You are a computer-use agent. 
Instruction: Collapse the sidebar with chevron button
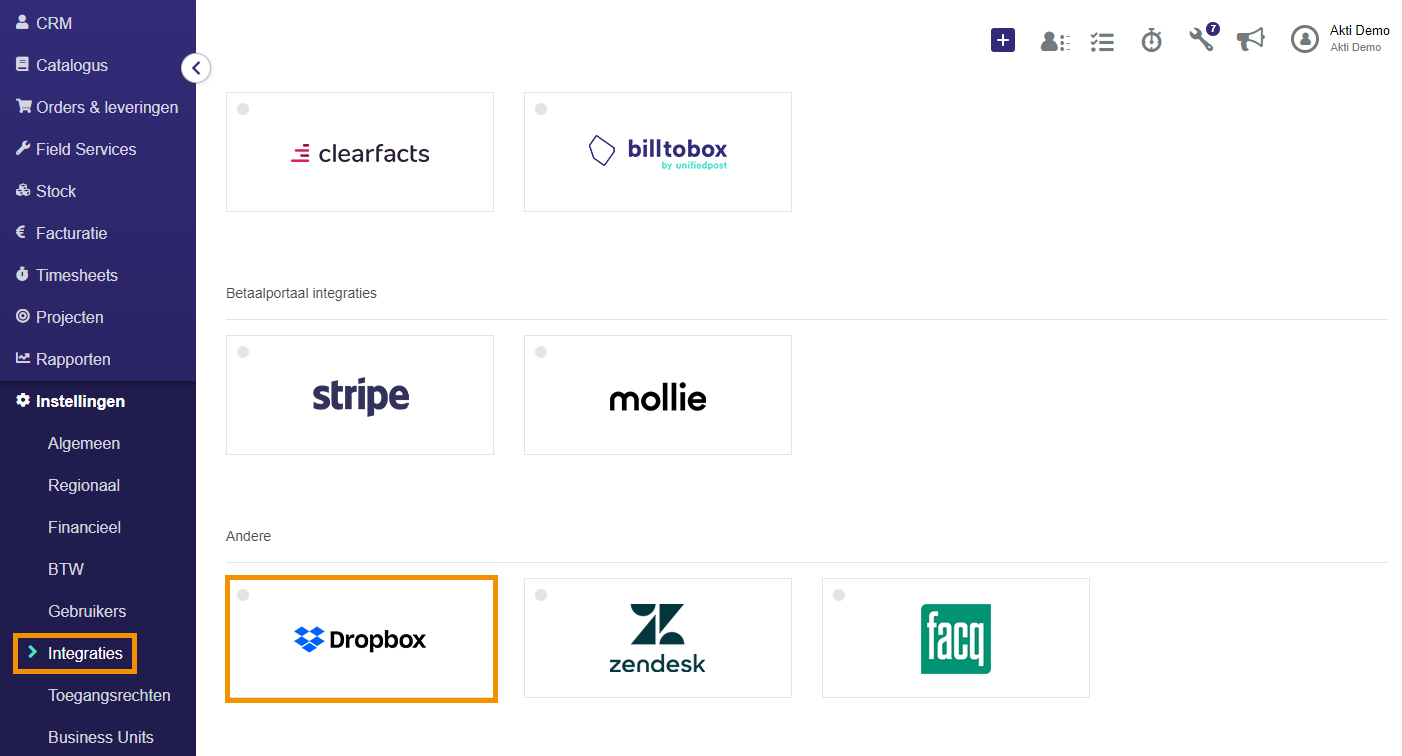[x=196, y=68]
